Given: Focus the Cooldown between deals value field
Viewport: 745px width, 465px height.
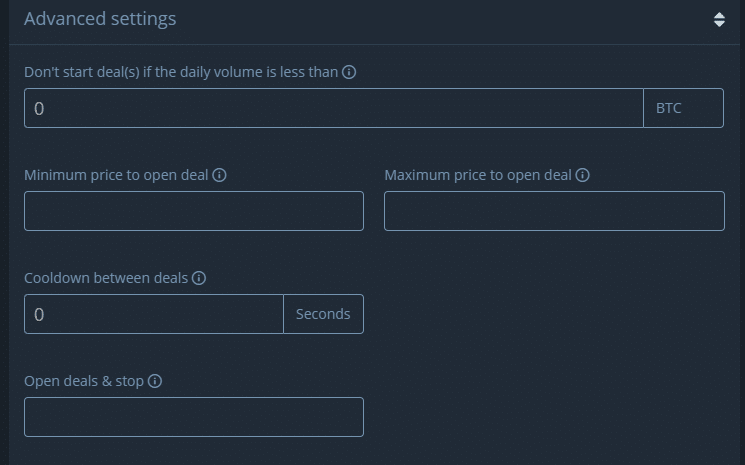Looking at the screenshot, I should coord(154,314).
